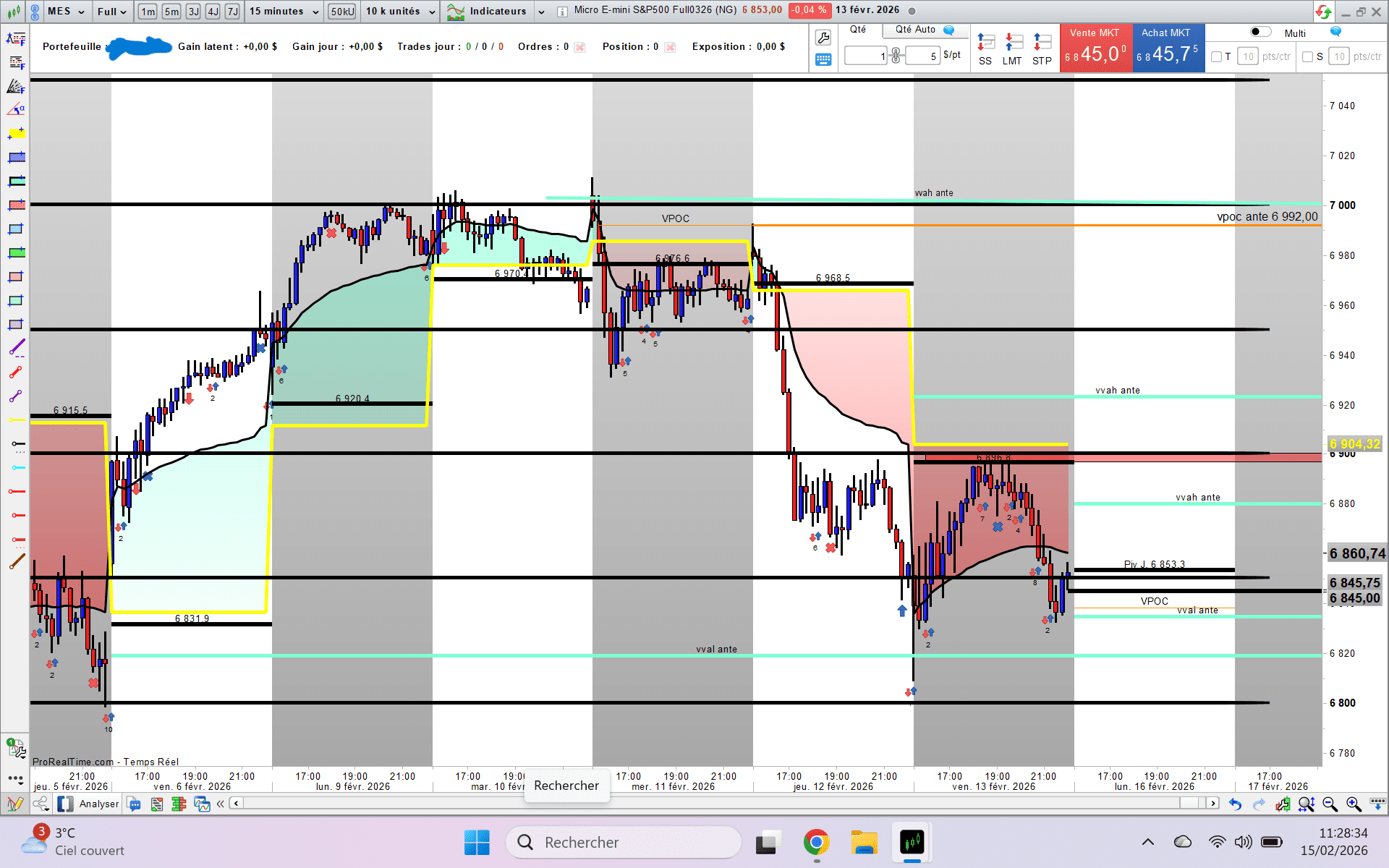Open the 15 minutes timeframe dropdown
This screenshot has height=868, width=1389.
[284, 11]
